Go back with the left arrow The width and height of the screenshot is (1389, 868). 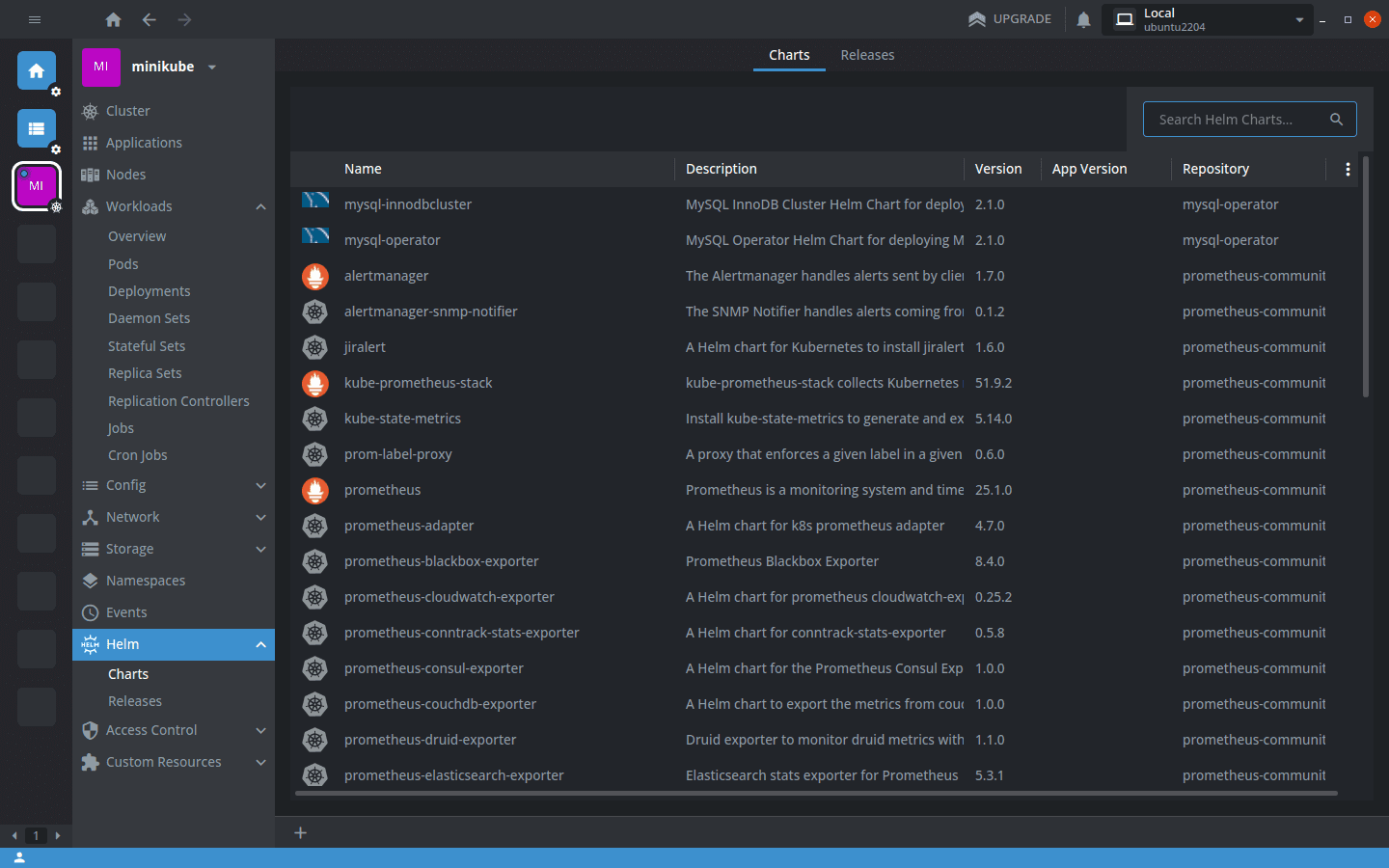149,19
